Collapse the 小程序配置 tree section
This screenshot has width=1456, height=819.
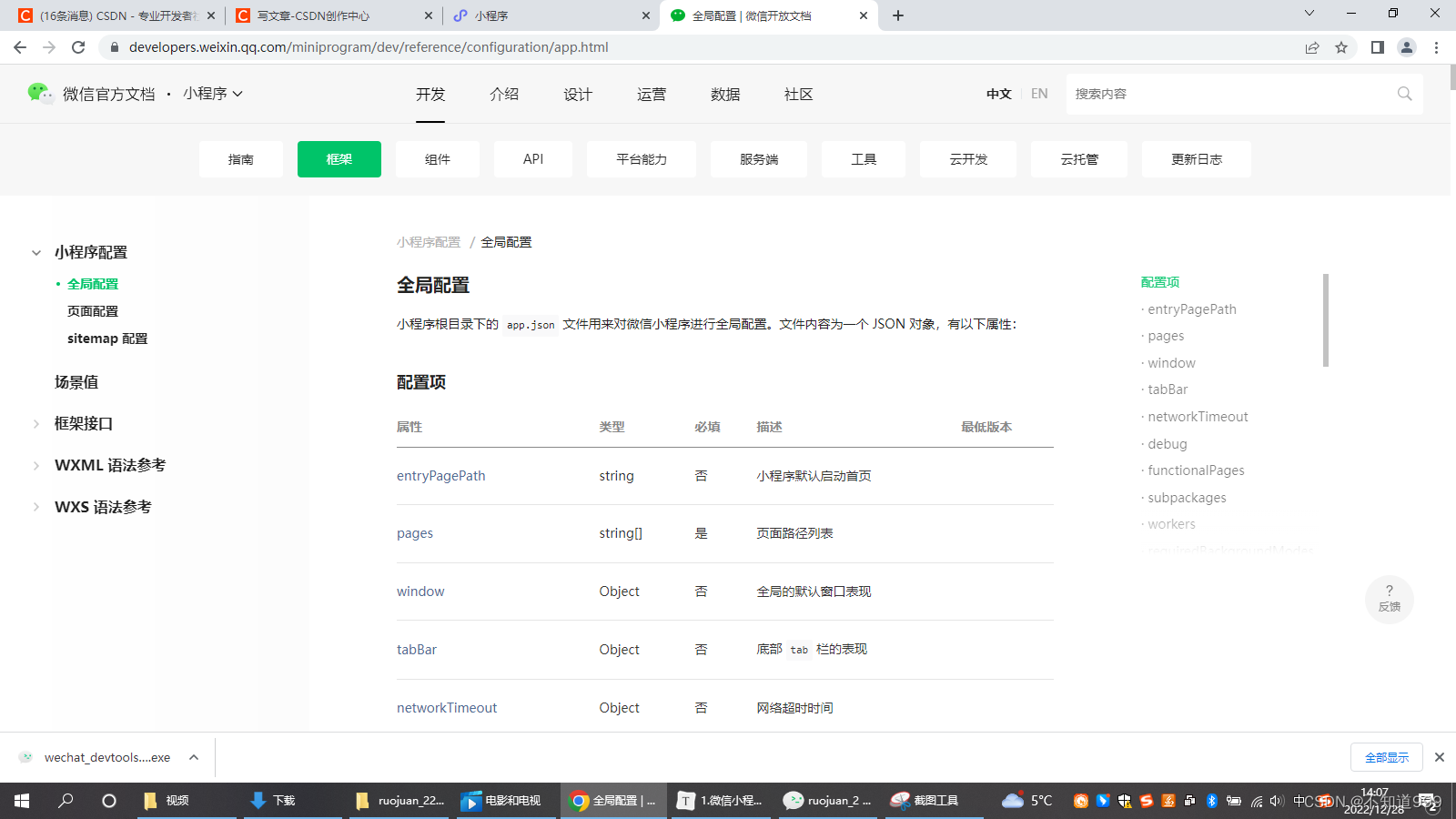36,253
